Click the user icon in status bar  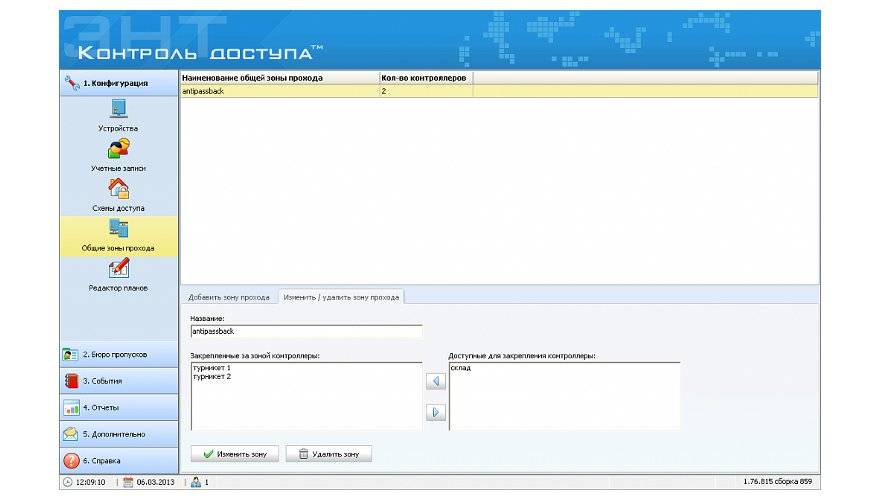[x=197, y=482]
